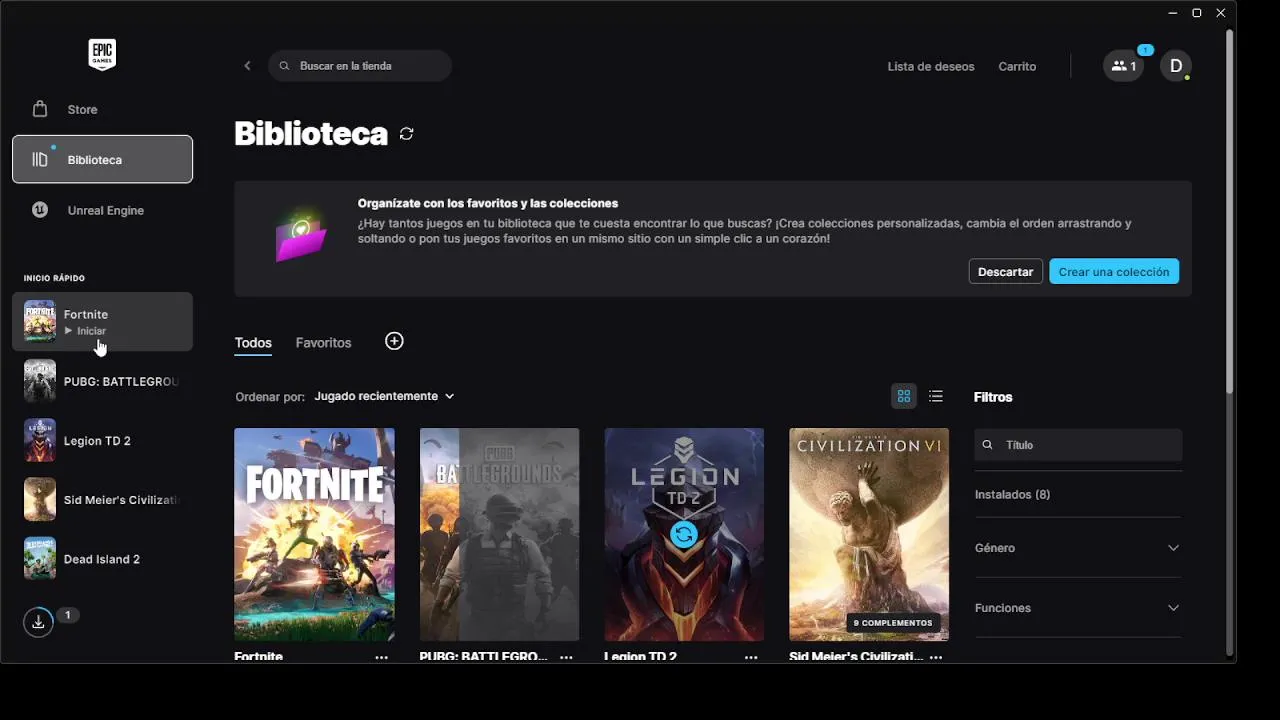1280x720 pixels.
Task: Select Biblioteca in the sidebar
Action: pyautogui.click(x=102, y=159)
